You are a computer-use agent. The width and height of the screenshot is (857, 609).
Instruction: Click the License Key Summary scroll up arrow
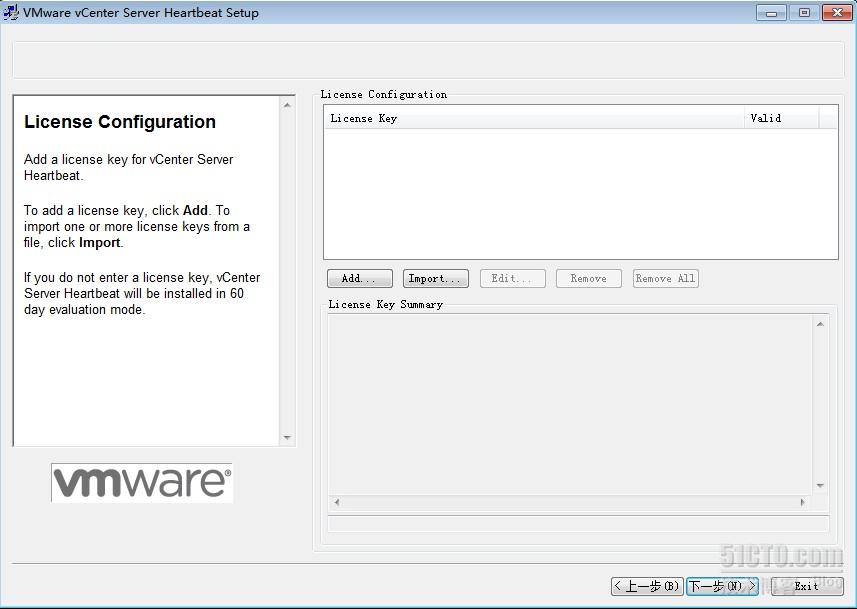pyautogui.click(x=820, y=324)
